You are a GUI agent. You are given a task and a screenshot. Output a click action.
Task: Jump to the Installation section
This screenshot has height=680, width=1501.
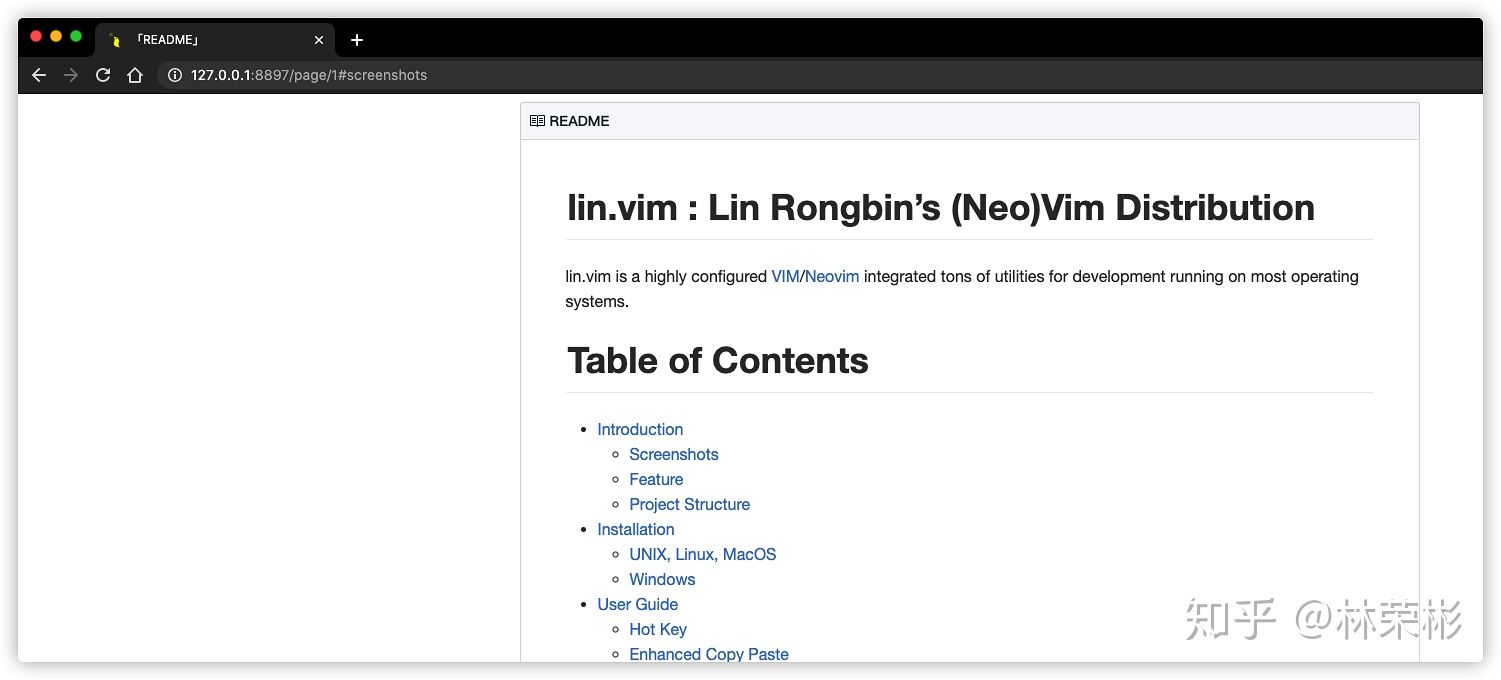(x=635, y=529)
